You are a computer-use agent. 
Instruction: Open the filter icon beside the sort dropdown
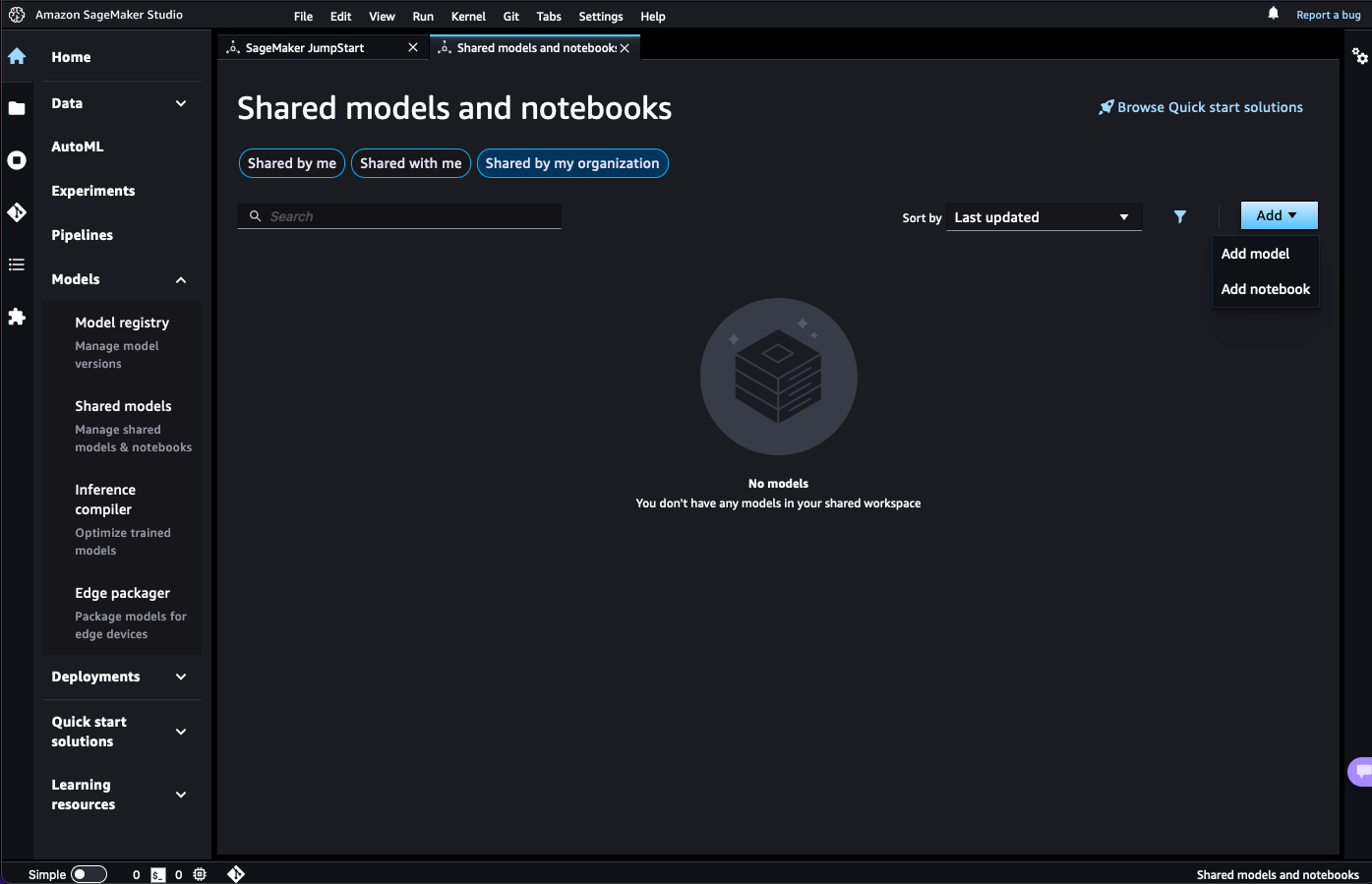[1179, 217]
